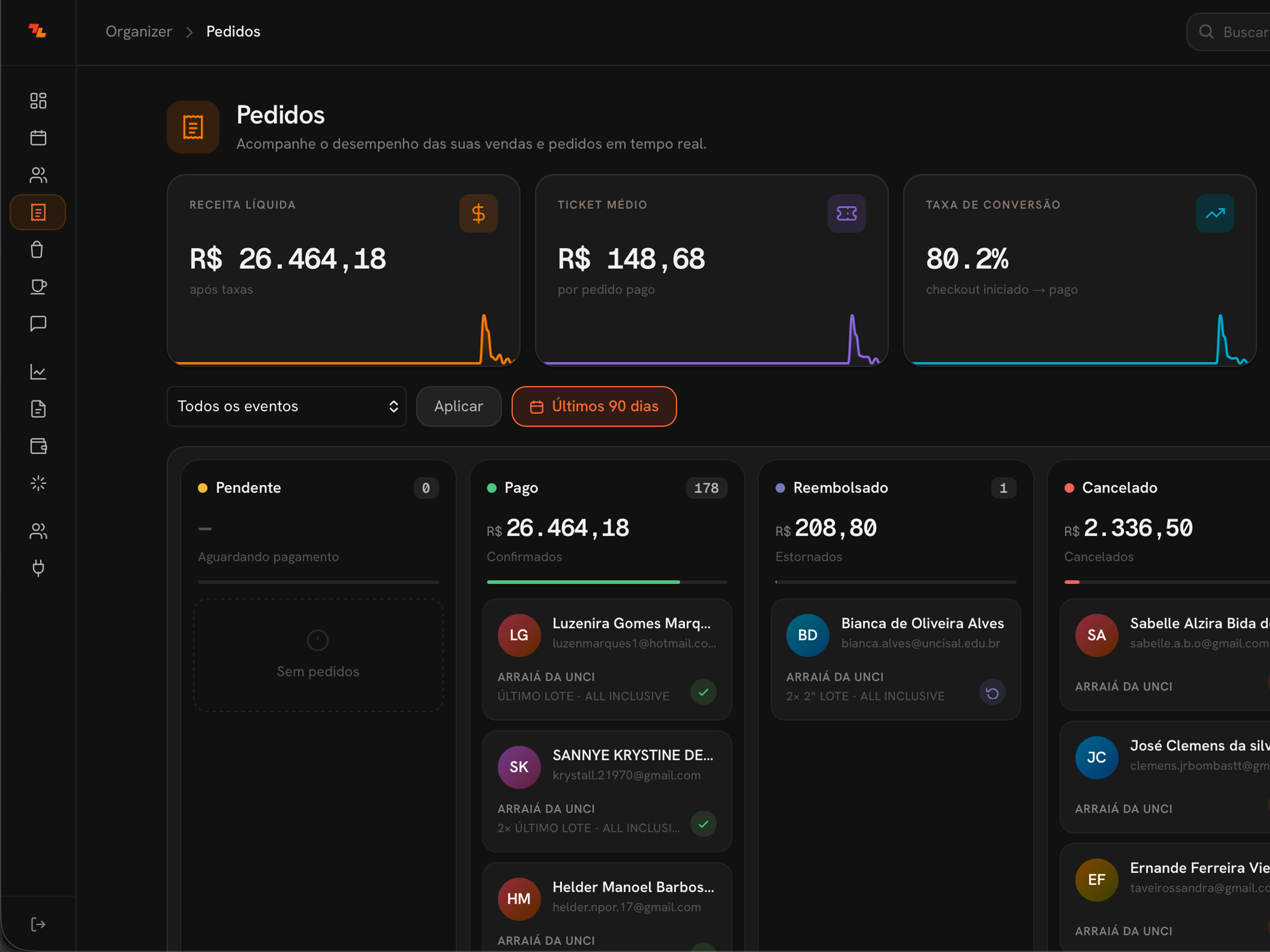This screenshot has width=1270, height=952.
Task: Go to Organizer breadcrumb link
Action: [x=138, y=32]
